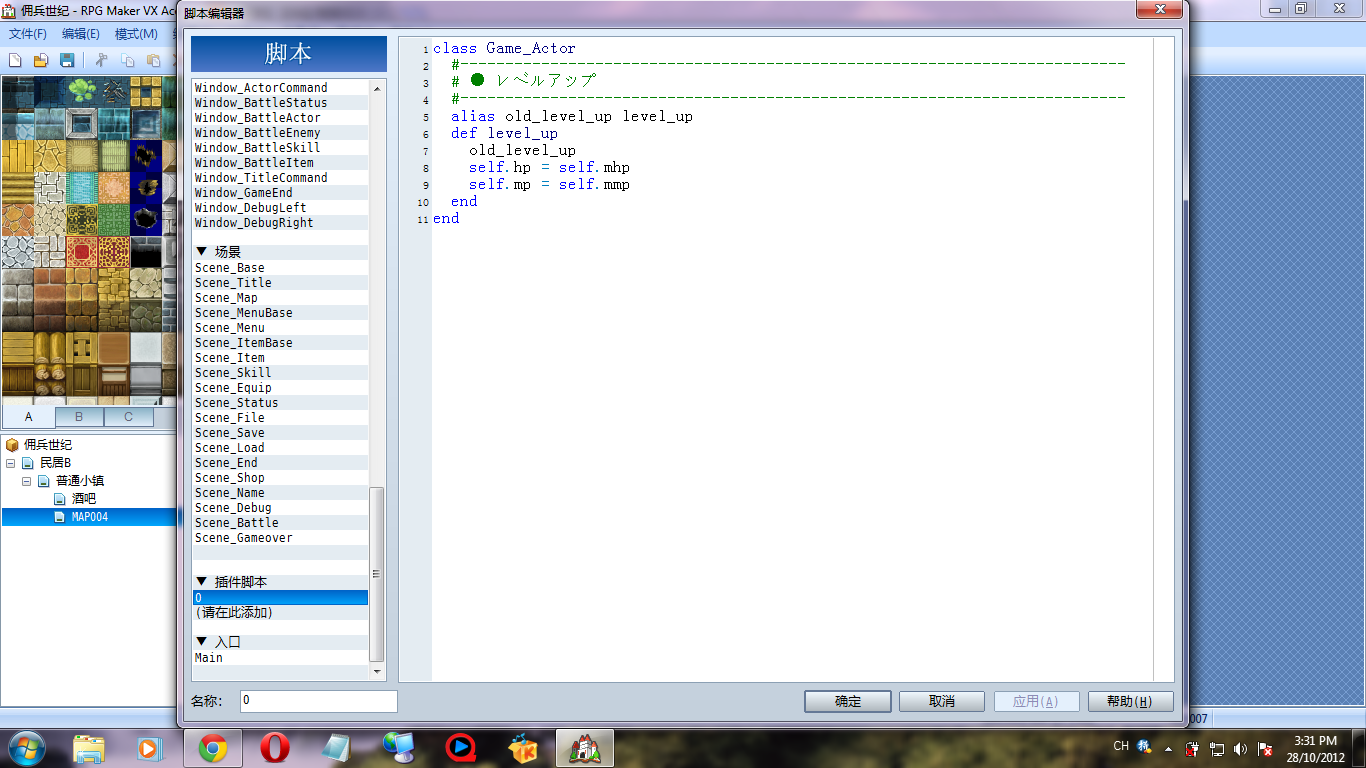1366x768 pixels.
Task: Click the Action Center flag icon
Action: pos(1265,748)
